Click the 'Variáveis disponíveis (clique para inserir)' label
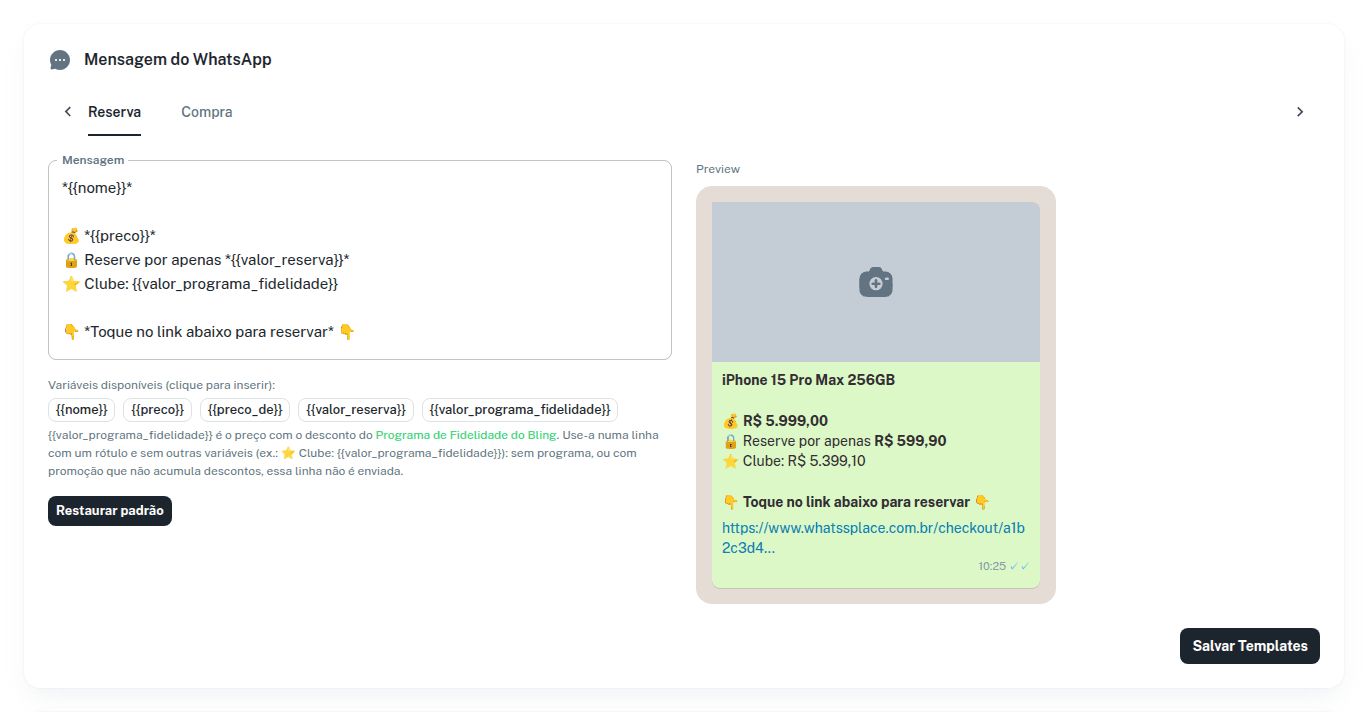The height and width of the screenshot is (712, 1368). pyautogui.click(x=162, y=385)
